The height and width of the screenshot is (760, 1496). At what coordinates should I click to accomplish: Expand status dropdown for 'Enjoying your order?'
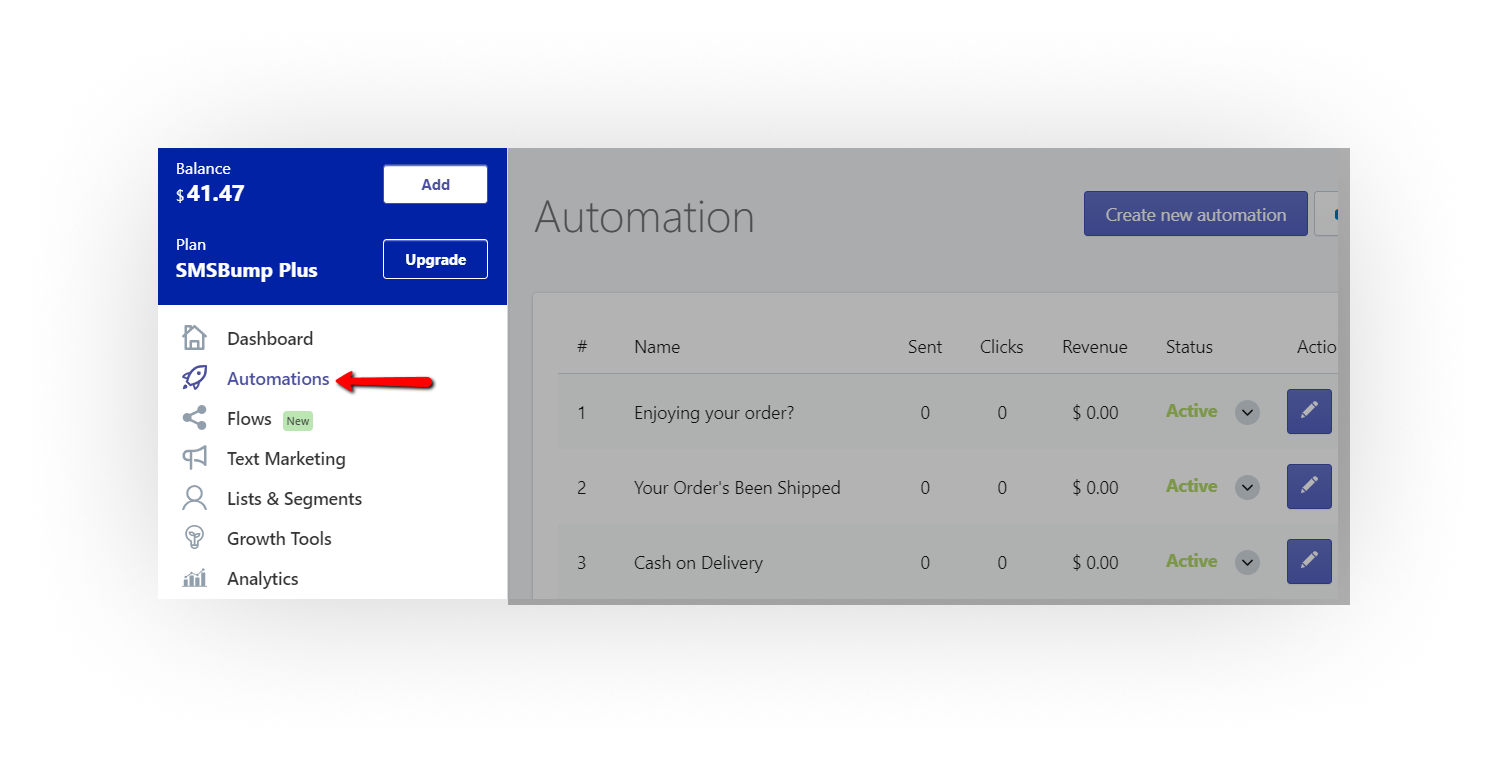coord(1247,412)
